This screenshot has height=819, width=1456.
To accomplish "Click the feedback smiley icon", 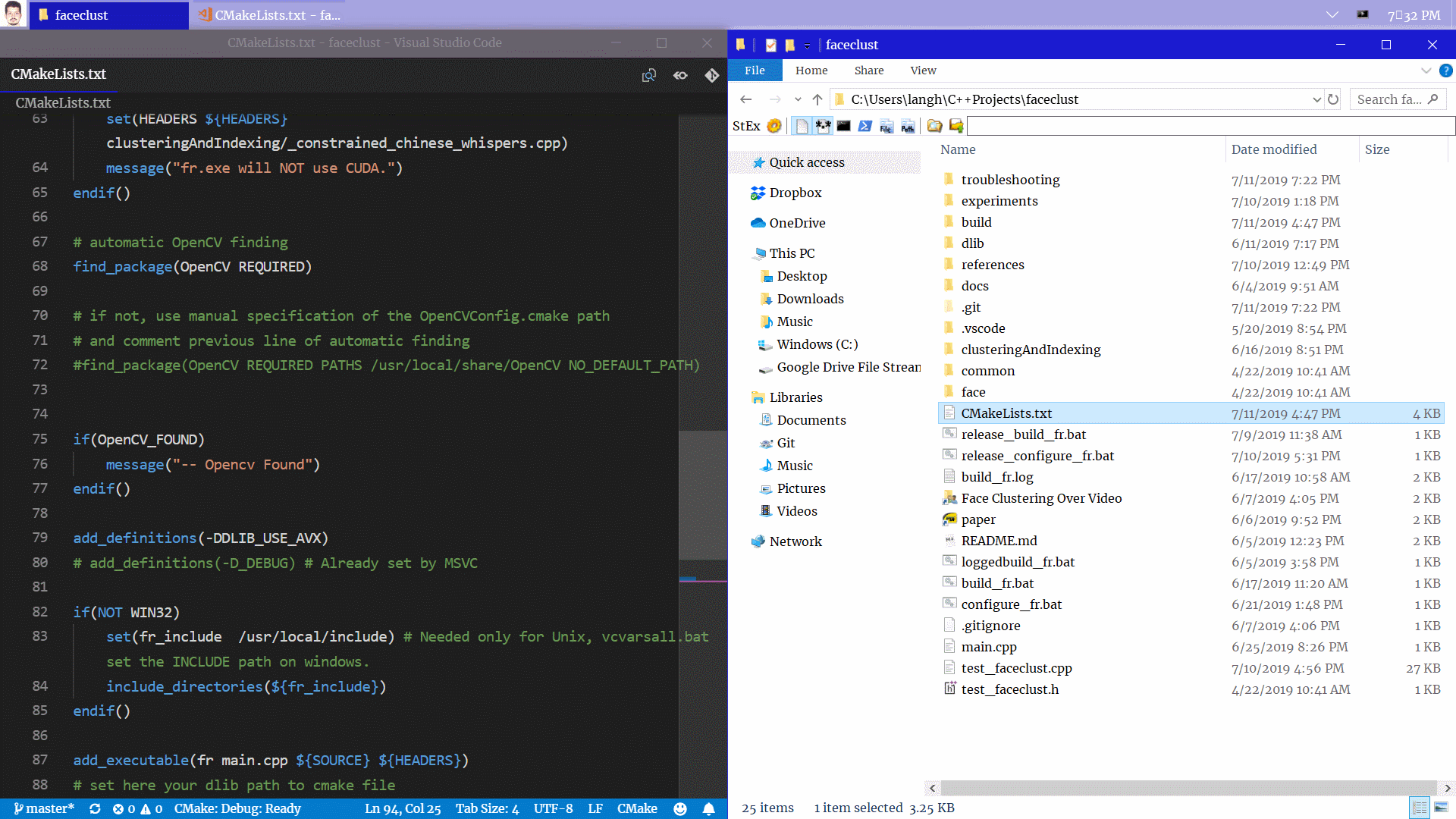I will pyautogui.click(x=680, y=808).
